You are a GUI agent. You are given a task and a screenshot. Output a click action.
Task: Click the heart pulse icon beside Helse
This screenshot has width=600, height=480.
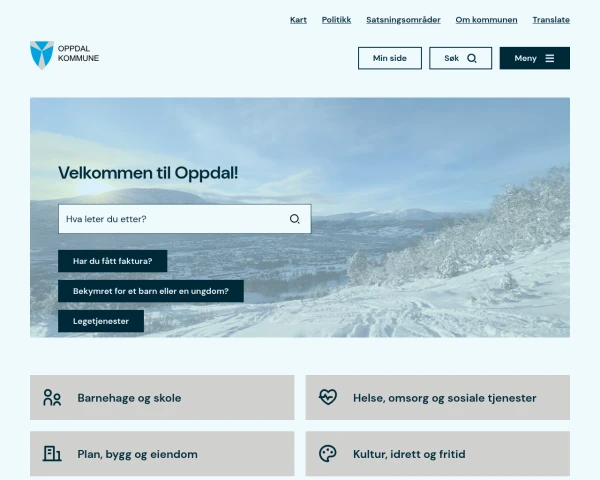pyautogui.click(x=328, y=397)
